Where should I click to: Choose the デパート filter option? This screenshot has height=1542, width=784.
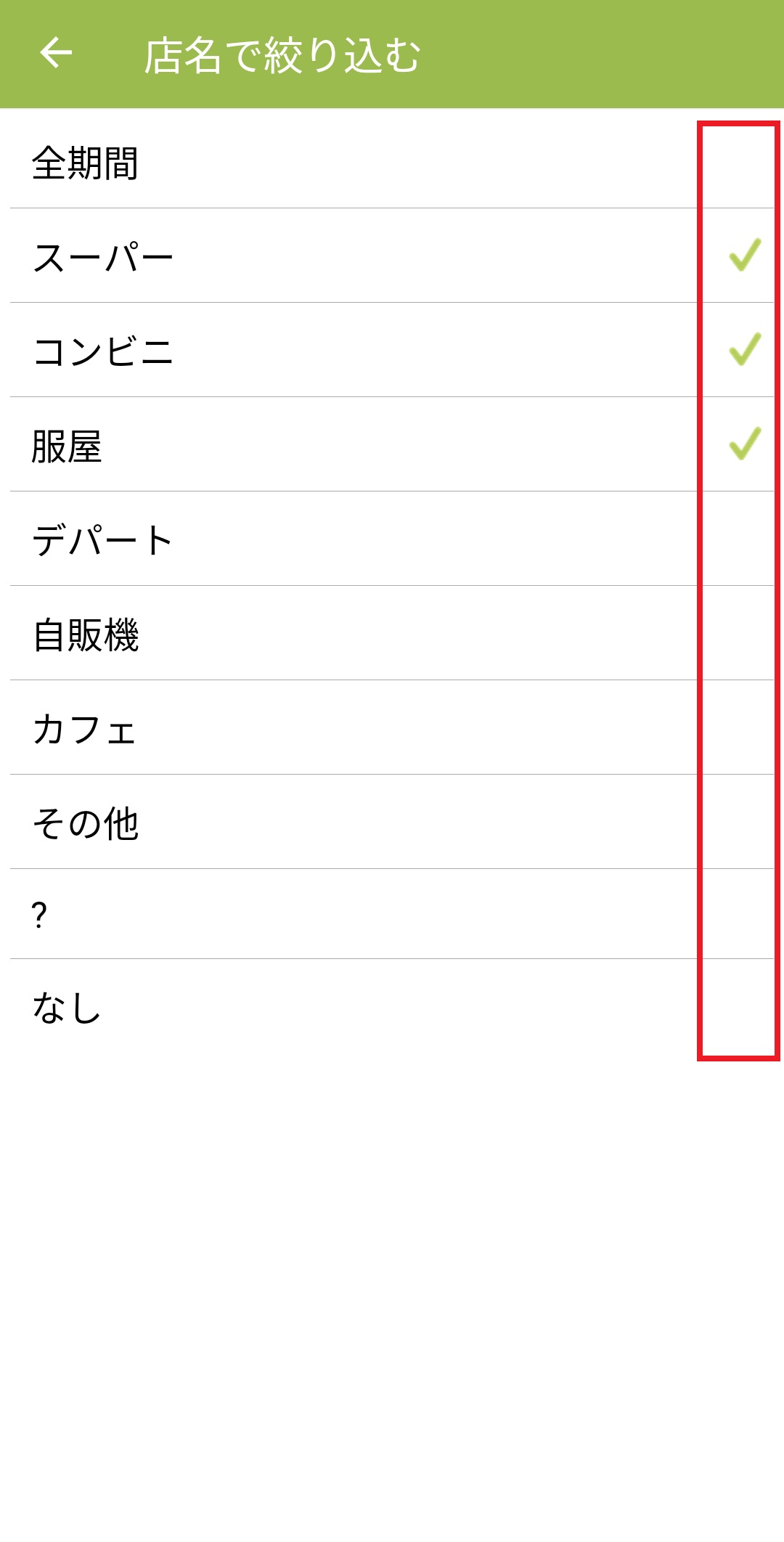click(103, 541)
